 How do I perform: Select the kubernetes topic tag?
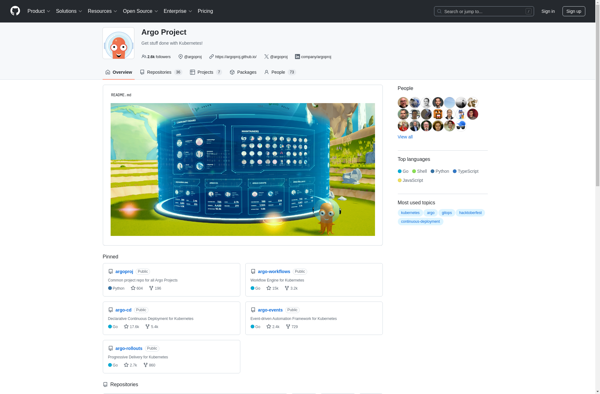pos(410,212)
